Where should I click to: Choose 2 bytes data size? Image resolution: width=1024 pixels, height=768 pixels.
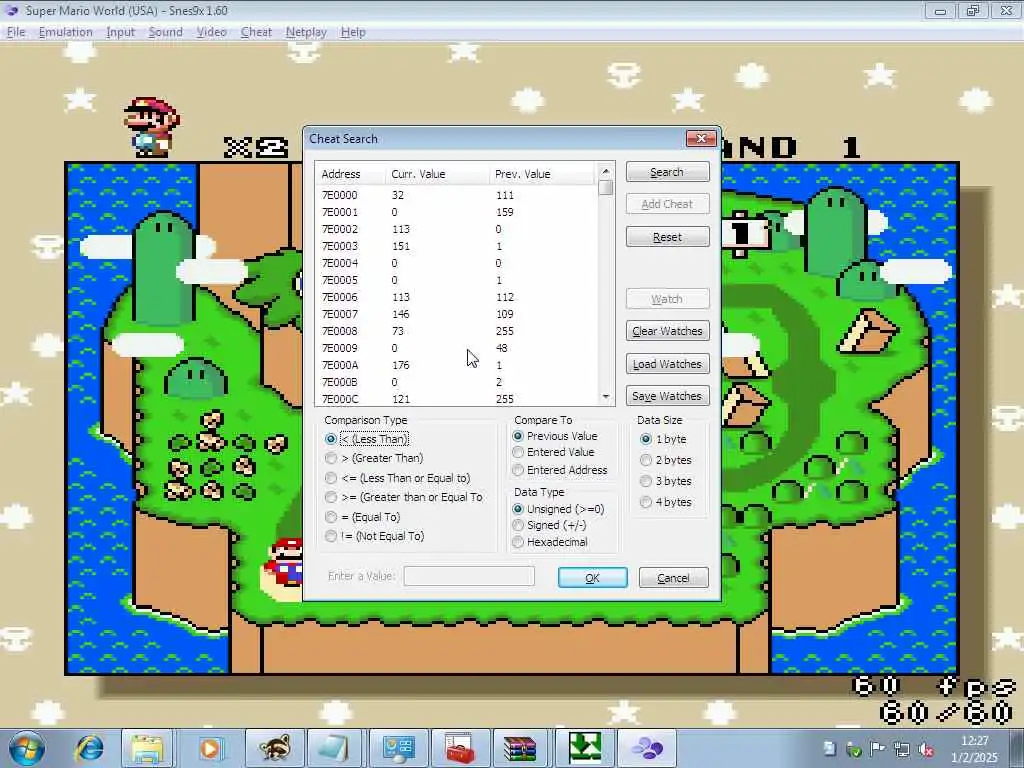(665, 460)
